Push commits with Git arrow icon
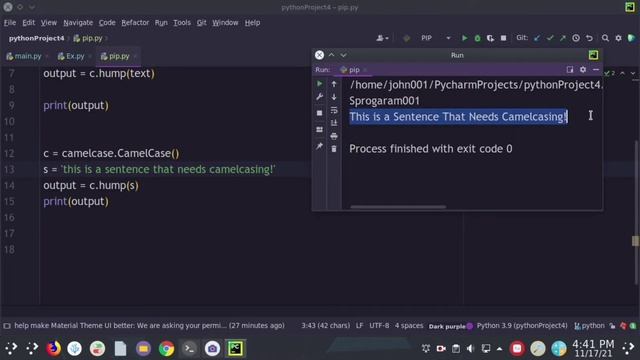The width and height of the screenshot is (640, 360). (x=563, y=38)
